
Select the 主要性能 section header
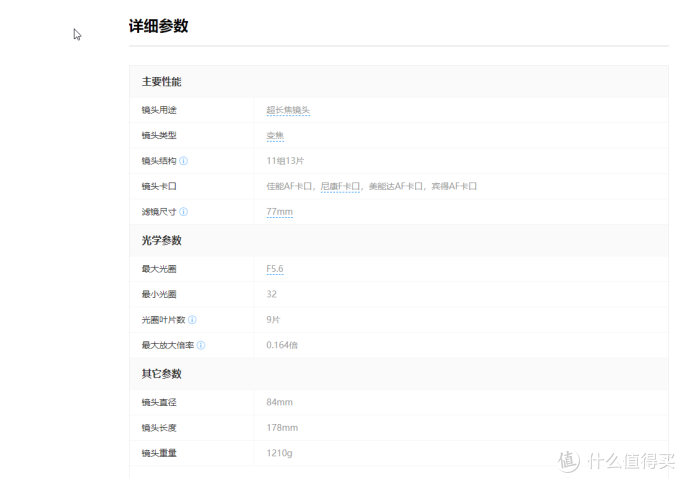tap(161, 81)
